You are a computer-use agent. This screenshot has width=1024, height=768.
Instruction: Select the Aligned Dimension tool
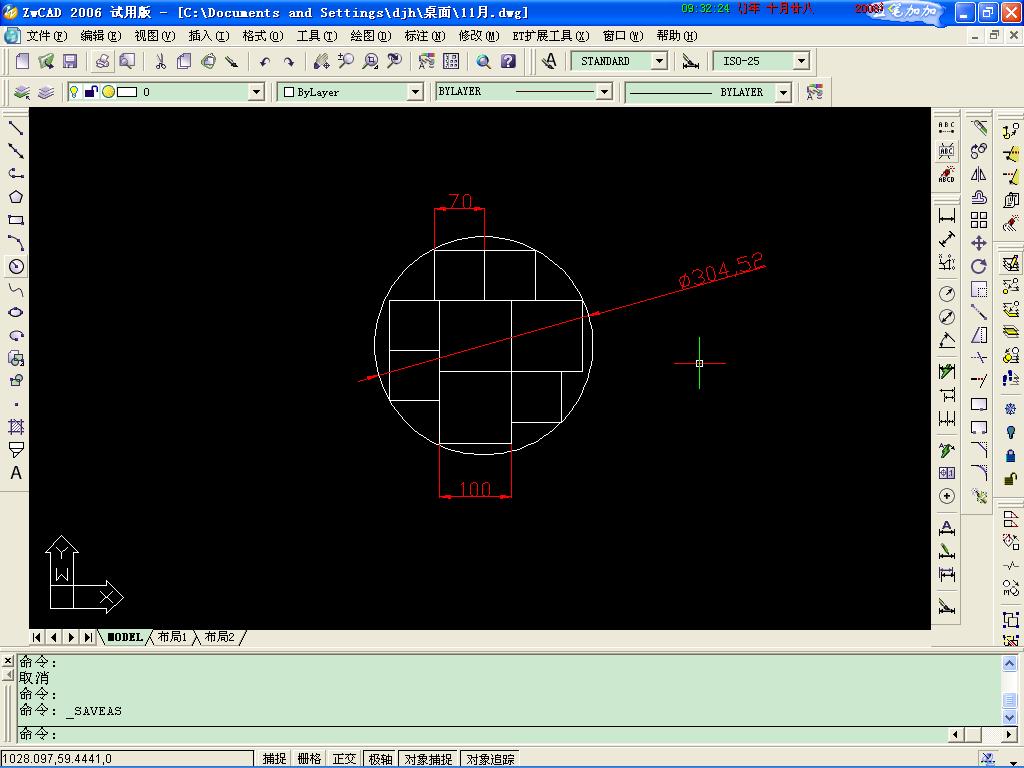point(946,239)
